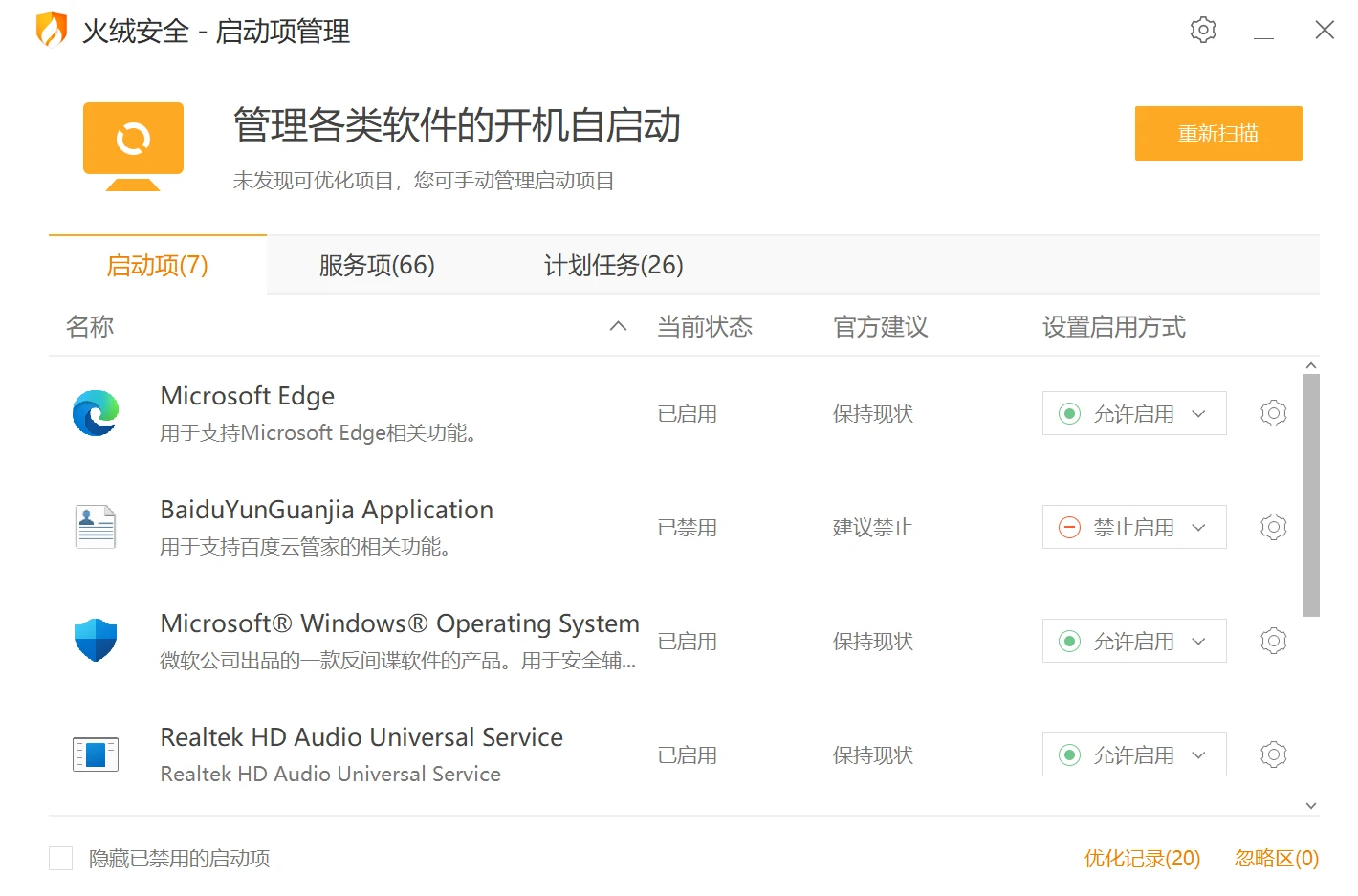Click description 用于支持百度云管家的相关功能

point(305,547)
